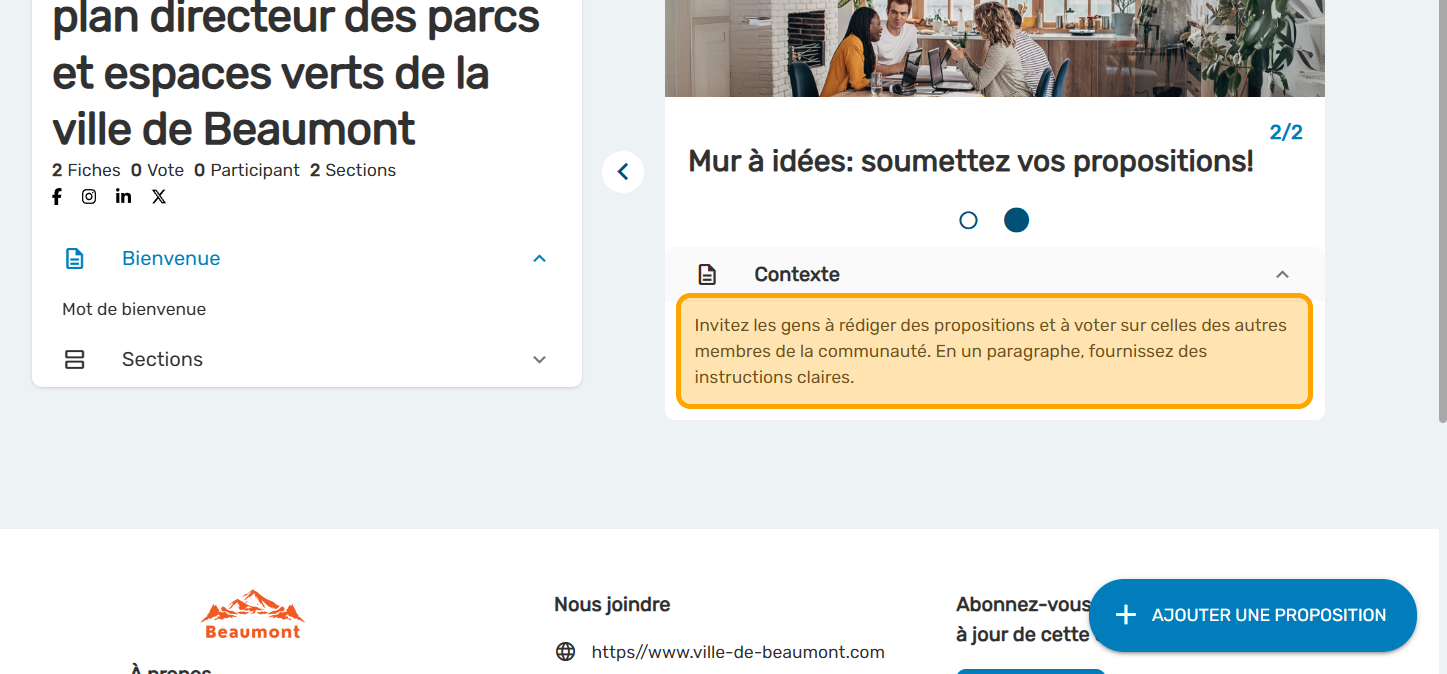This screenshot has width=1447, height=674.
Task: Click the Bienvenue document icon
Action: [x=75, y=259]
